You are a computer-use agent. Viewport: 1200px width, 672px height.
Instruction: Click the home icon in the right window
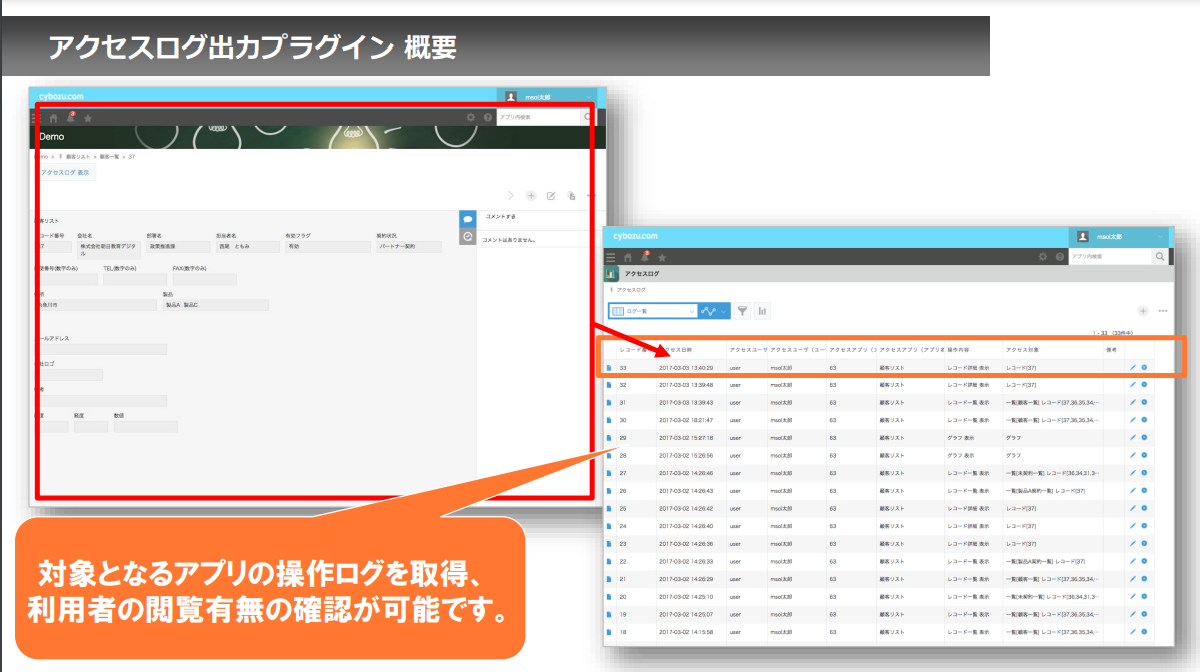[x=627, y=257]
